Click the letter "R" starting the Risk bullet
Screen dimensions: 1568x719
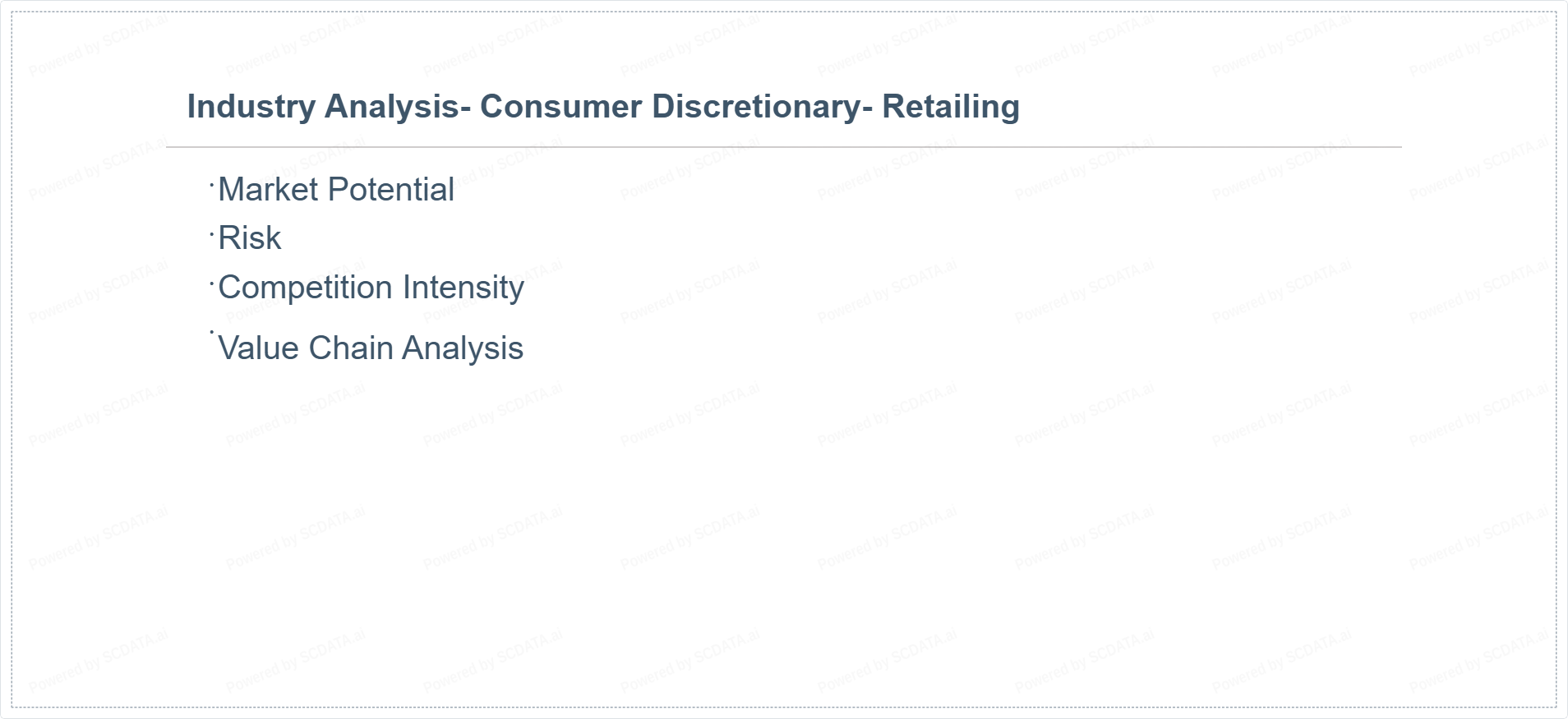[228, 238]
